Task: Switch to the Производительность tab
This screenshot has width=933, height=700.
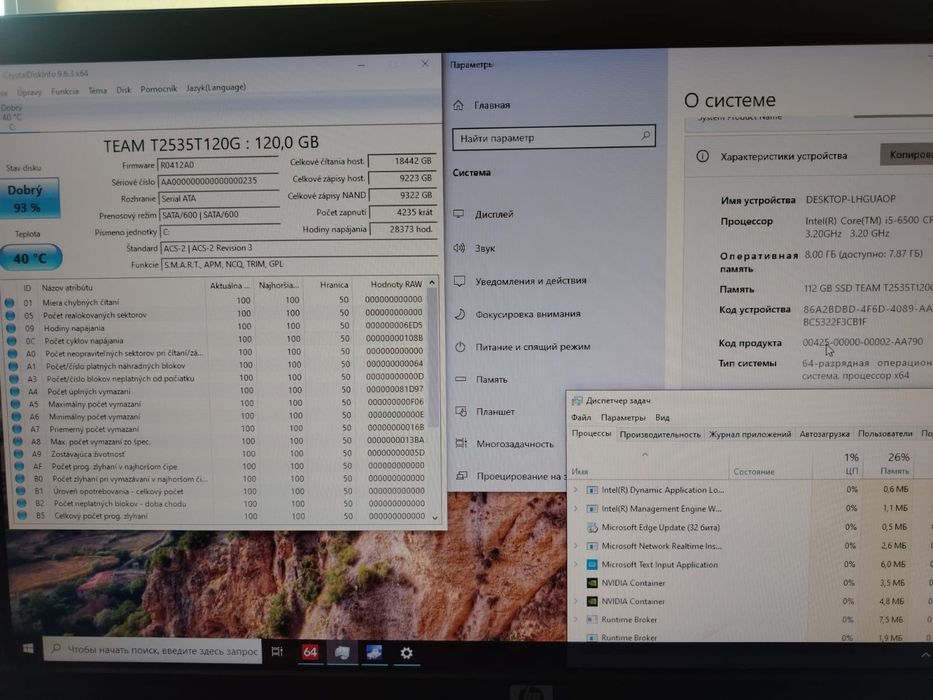Action: point(660,435)
